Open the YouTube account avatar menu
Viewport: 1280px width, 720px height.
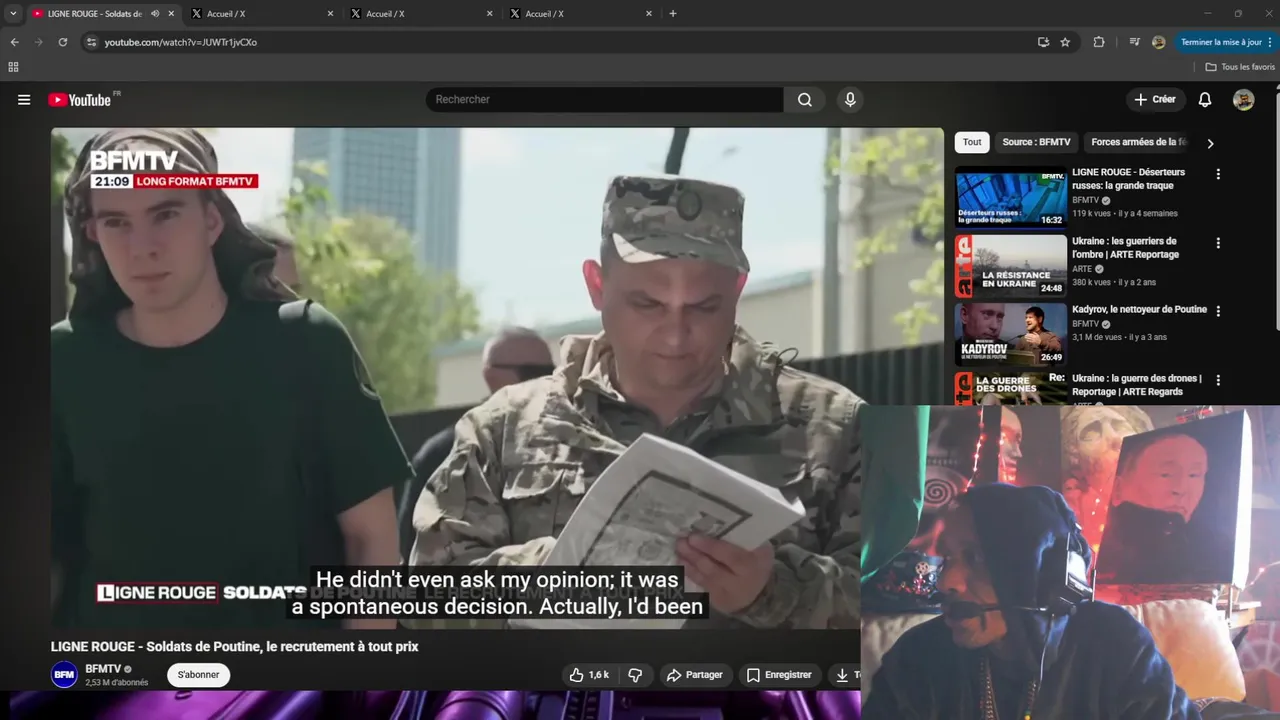[1243, 99]
